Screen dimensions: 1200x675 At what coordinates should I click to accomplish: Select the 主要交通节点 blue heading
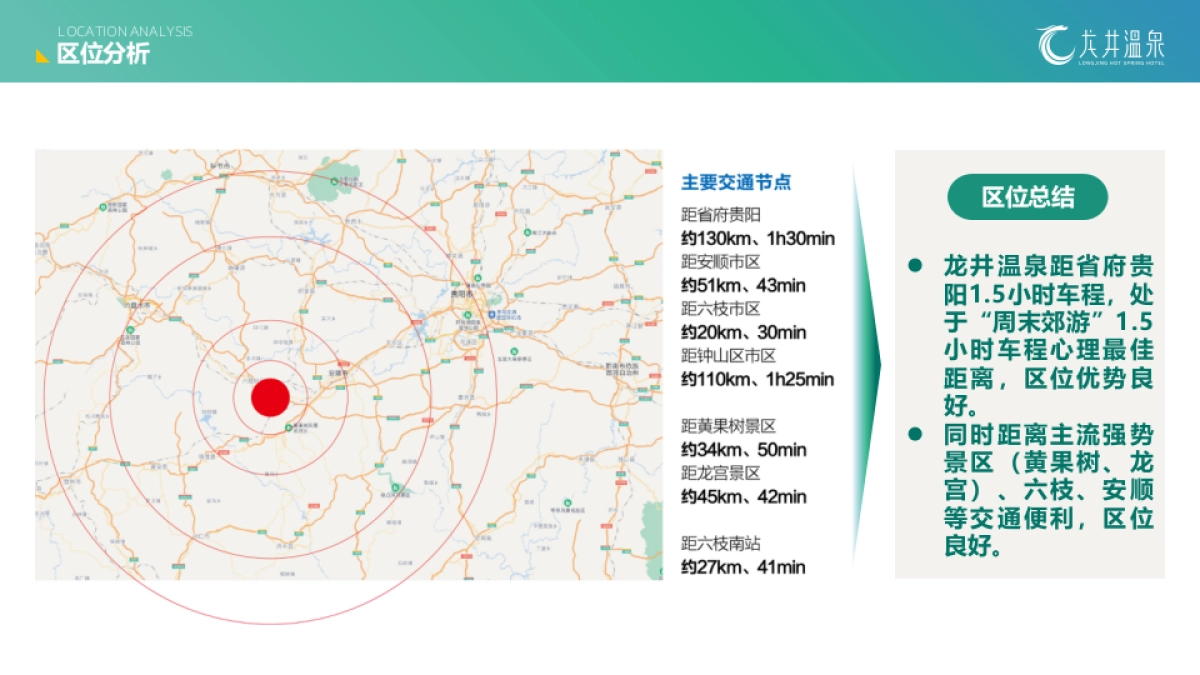tap(736, 182)
